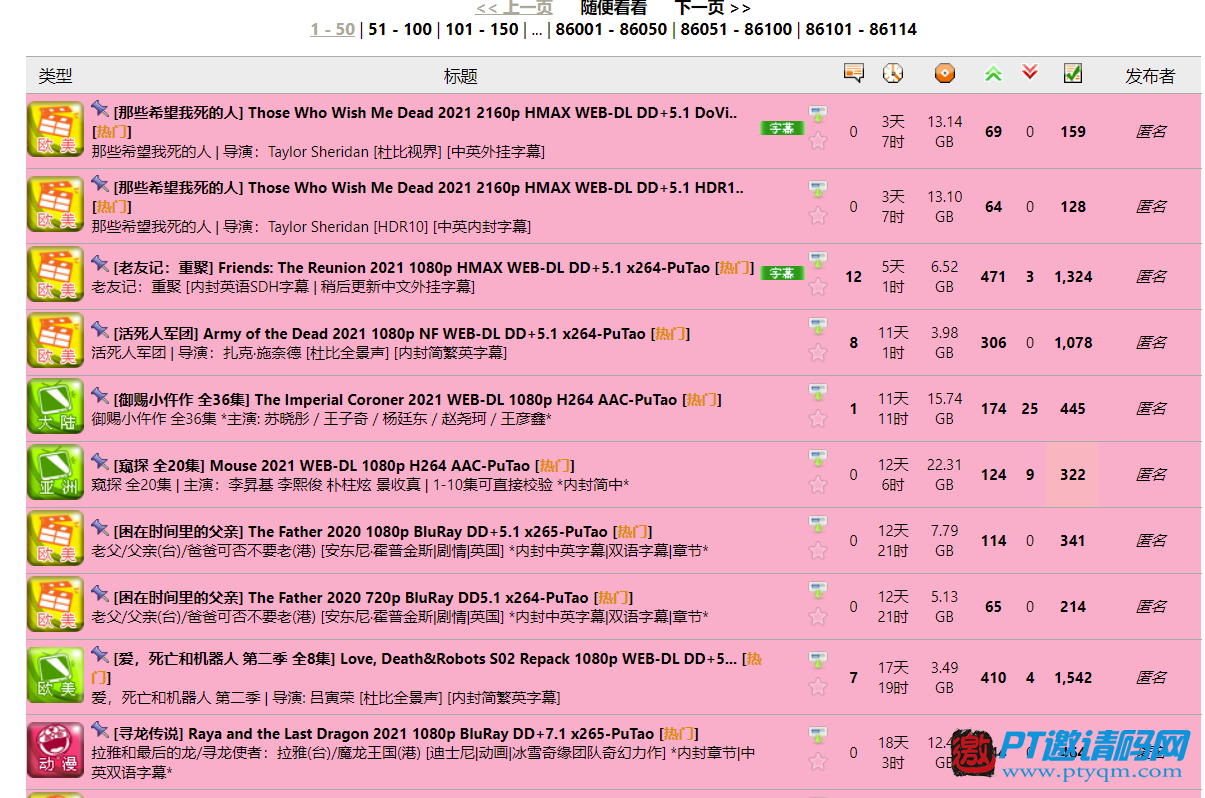View the 12 comments on Friends: The Reunion
The image size is (1205, 798).
[x=853, y=277]
